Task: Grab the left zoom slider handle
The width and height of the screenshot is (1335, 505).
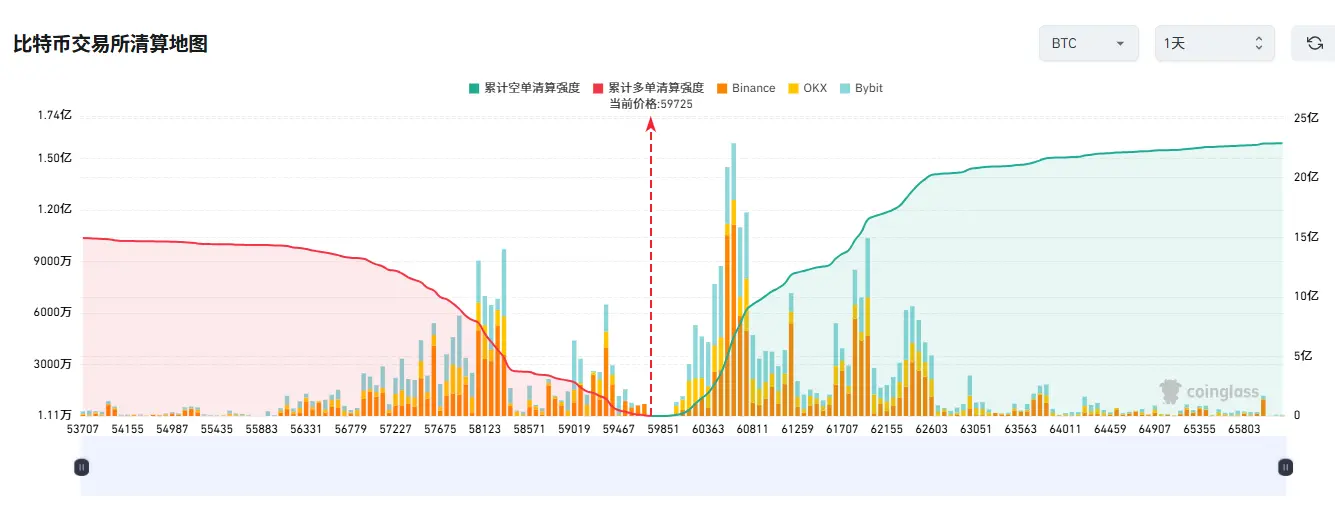Action: [82, 466]
